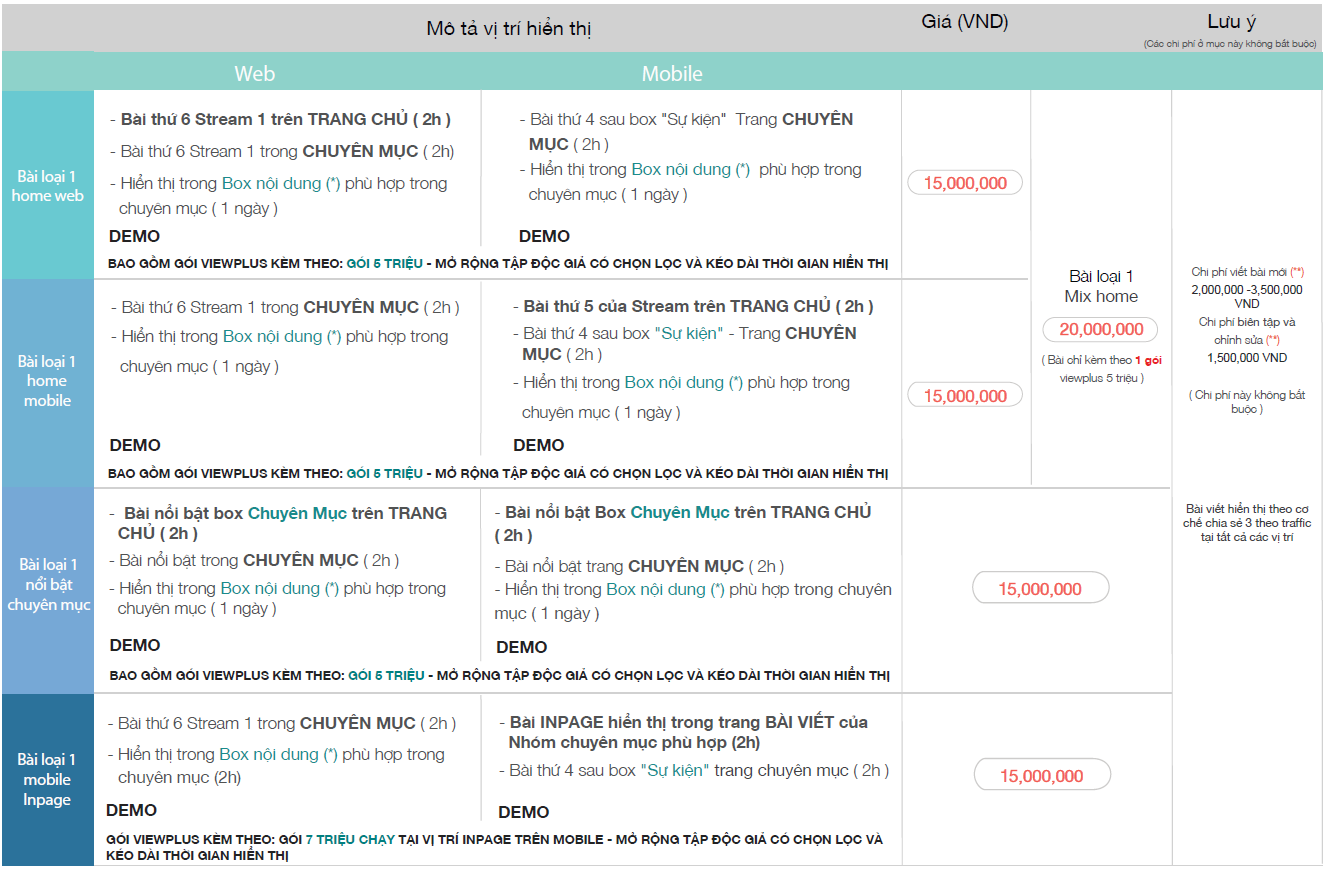The image size is (1327, 871).
Task: Open the mobile DEMO in the mobile Inpage row
Action: click(x=523, y=812)
